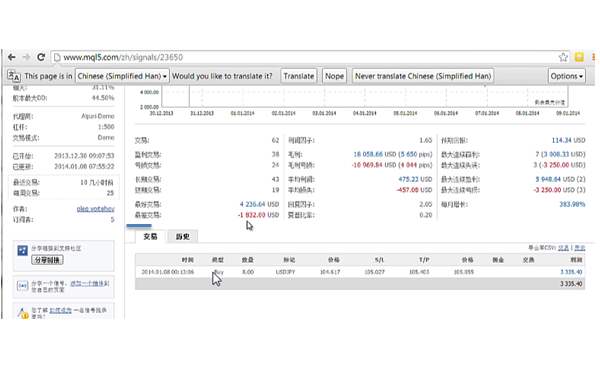Click the open price 104.617
The width and height of the screenshot is (600, 368).
[330, 272]
